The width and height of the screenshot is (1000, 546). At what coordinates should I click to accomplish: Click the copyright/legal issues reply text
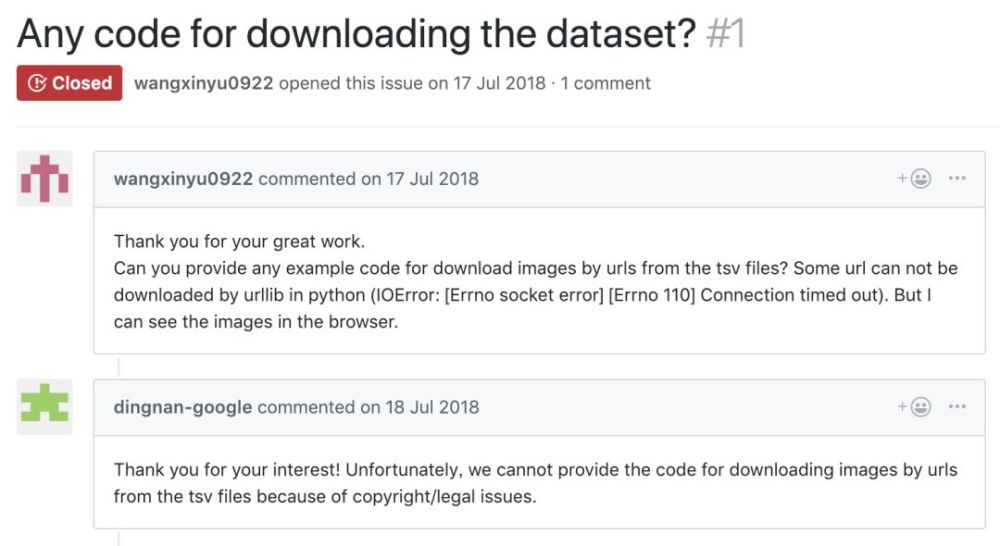[444, 497]
